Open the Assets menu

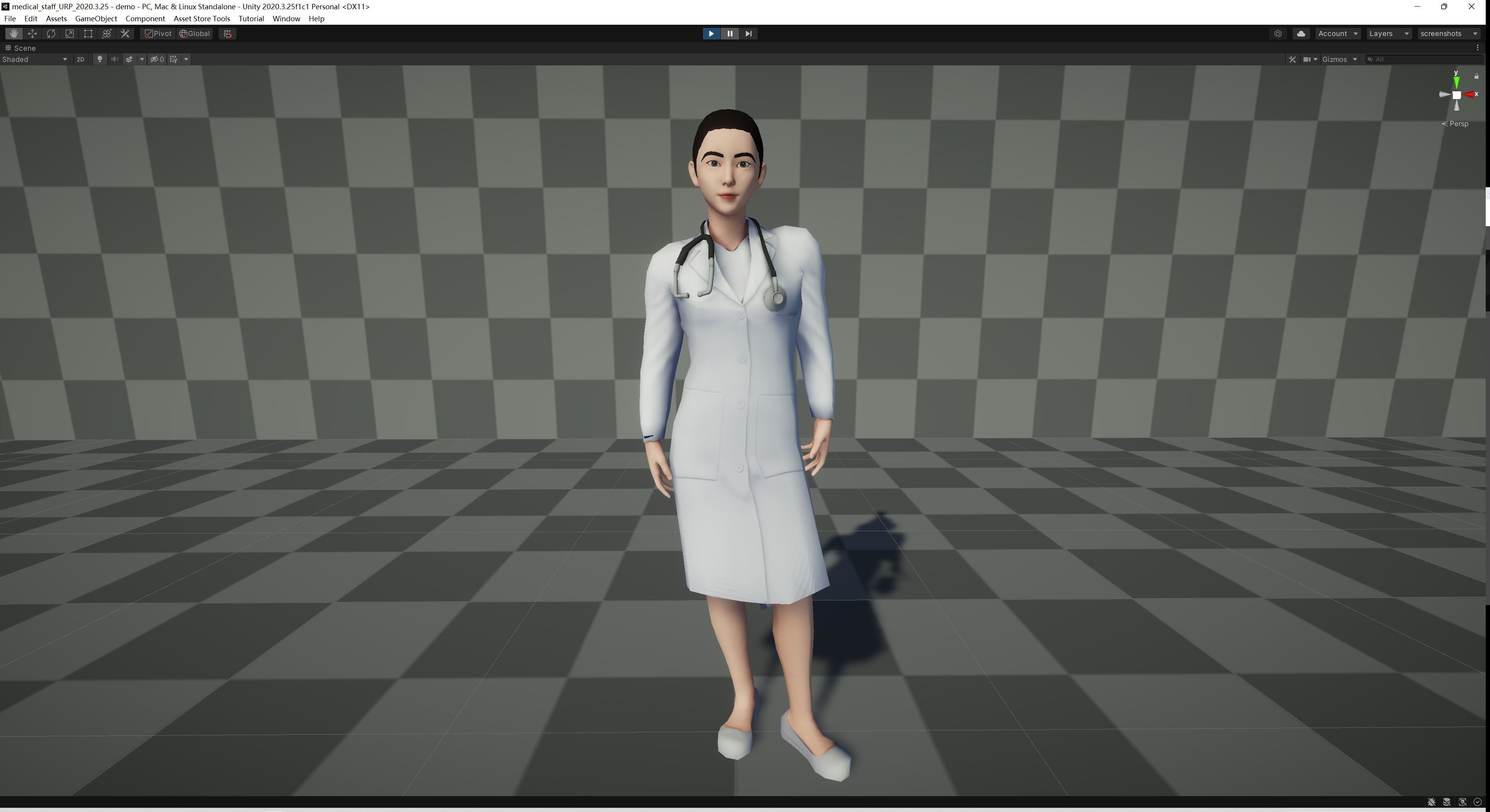point(56,19)
